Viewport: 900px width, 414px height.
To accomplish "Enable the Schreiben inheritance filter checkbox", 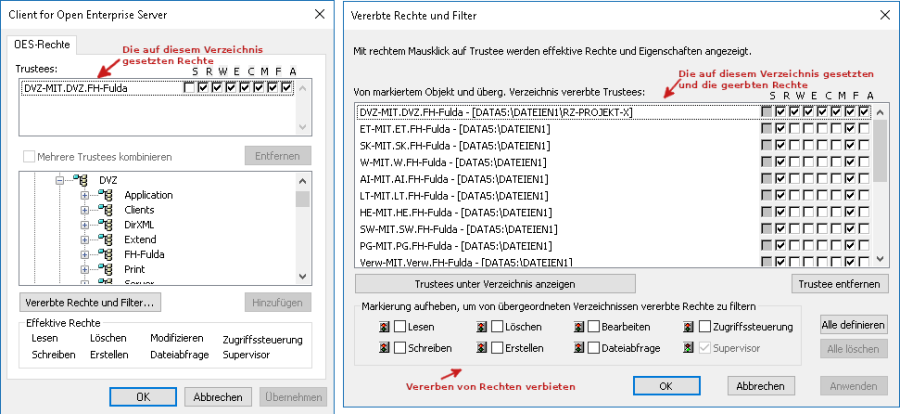I will click(399, 348).
